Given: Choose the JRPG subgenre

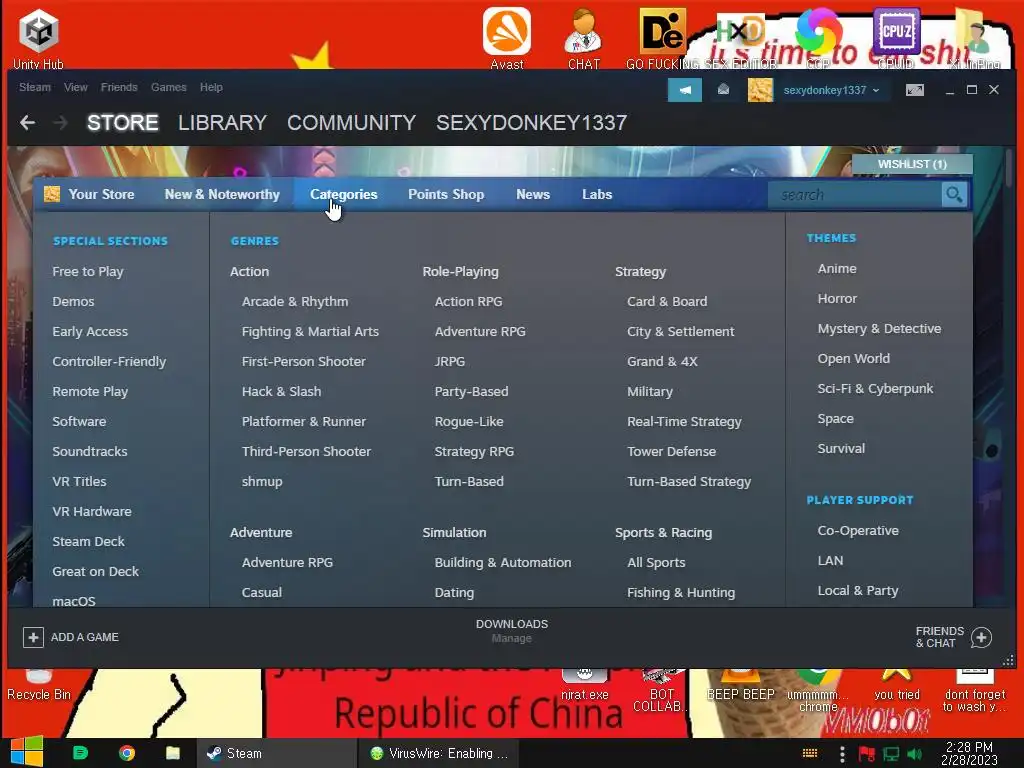Looking at the screenshot, I should (450, 361).
